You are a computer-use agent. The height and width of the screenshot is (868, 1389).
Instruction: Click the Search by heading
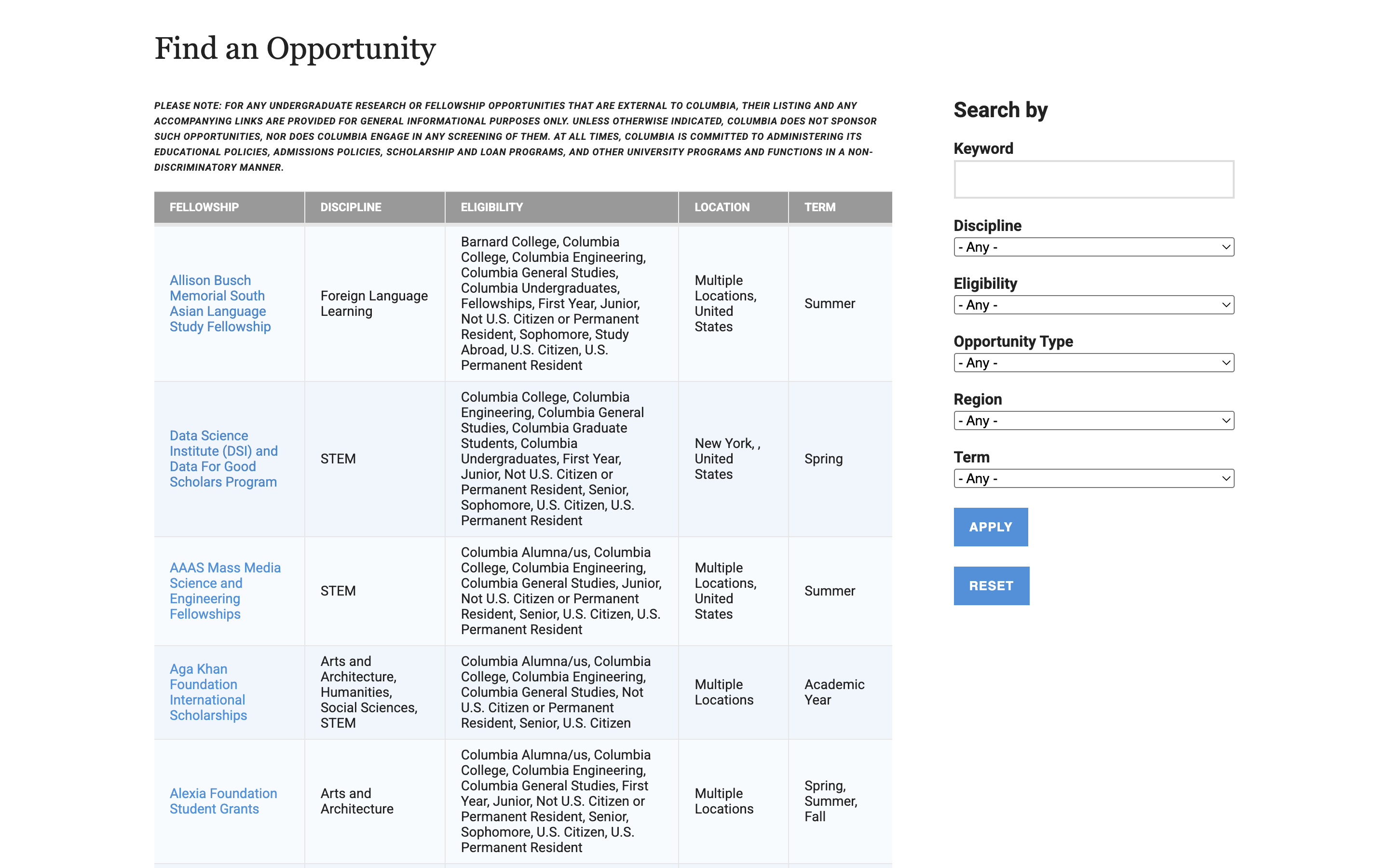click(1000, 109)
